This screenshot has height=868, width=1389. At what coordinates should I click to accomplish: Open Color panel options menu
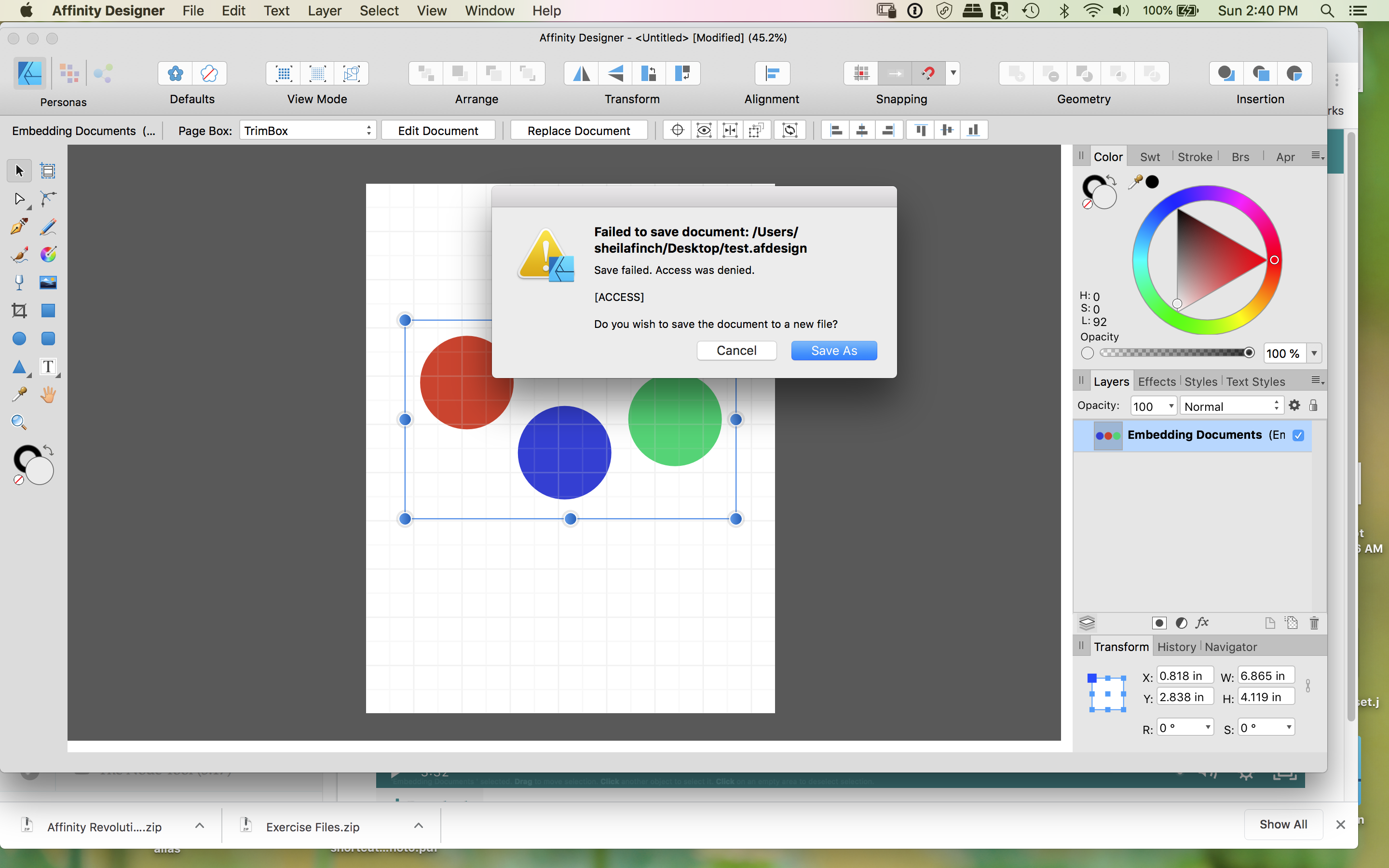tap(1317, 156)
